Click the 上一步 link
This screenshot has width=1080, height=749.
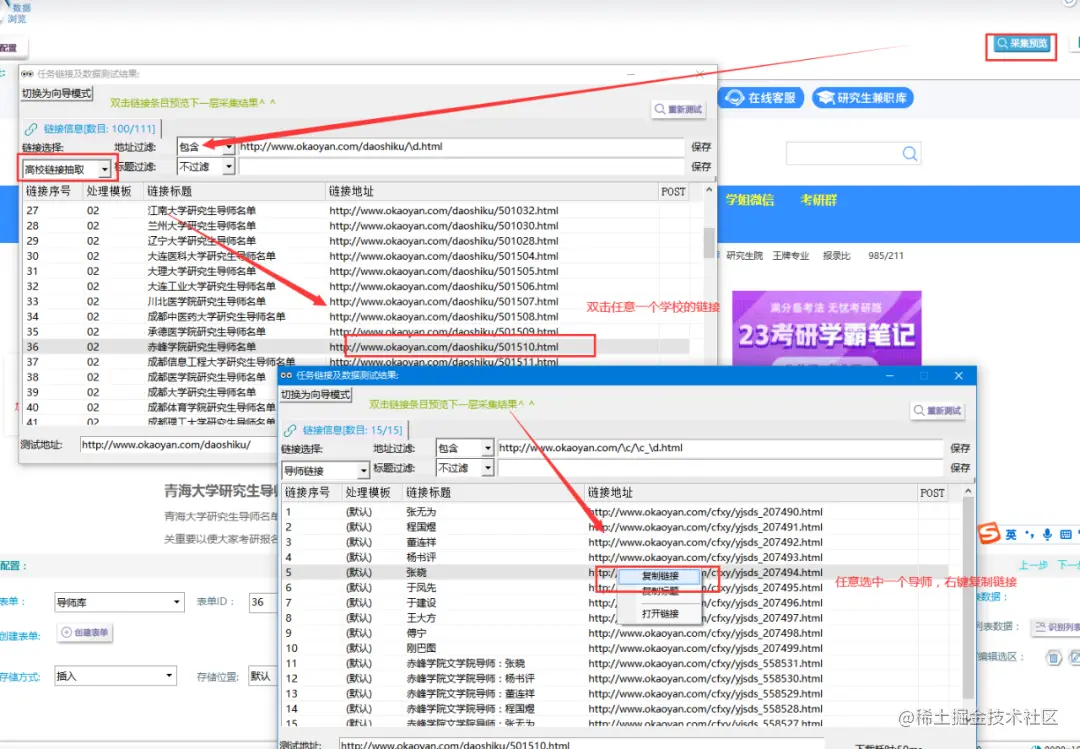tap(1033, 565)
